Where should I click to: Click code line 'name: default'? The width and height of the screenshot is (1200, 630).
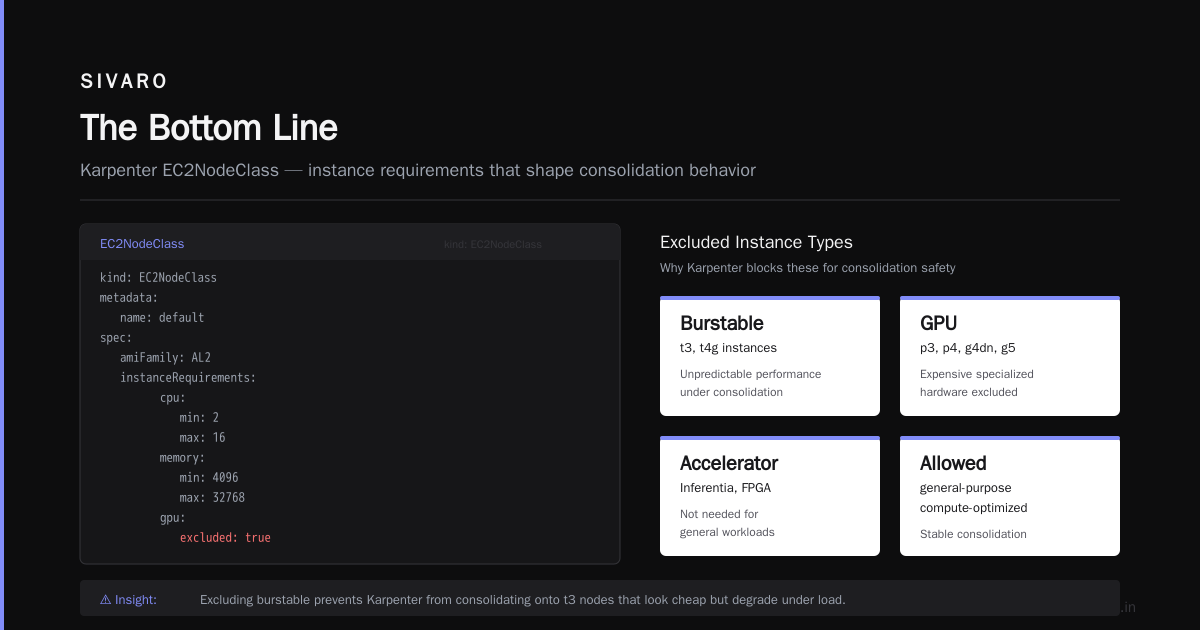[162, 317]
